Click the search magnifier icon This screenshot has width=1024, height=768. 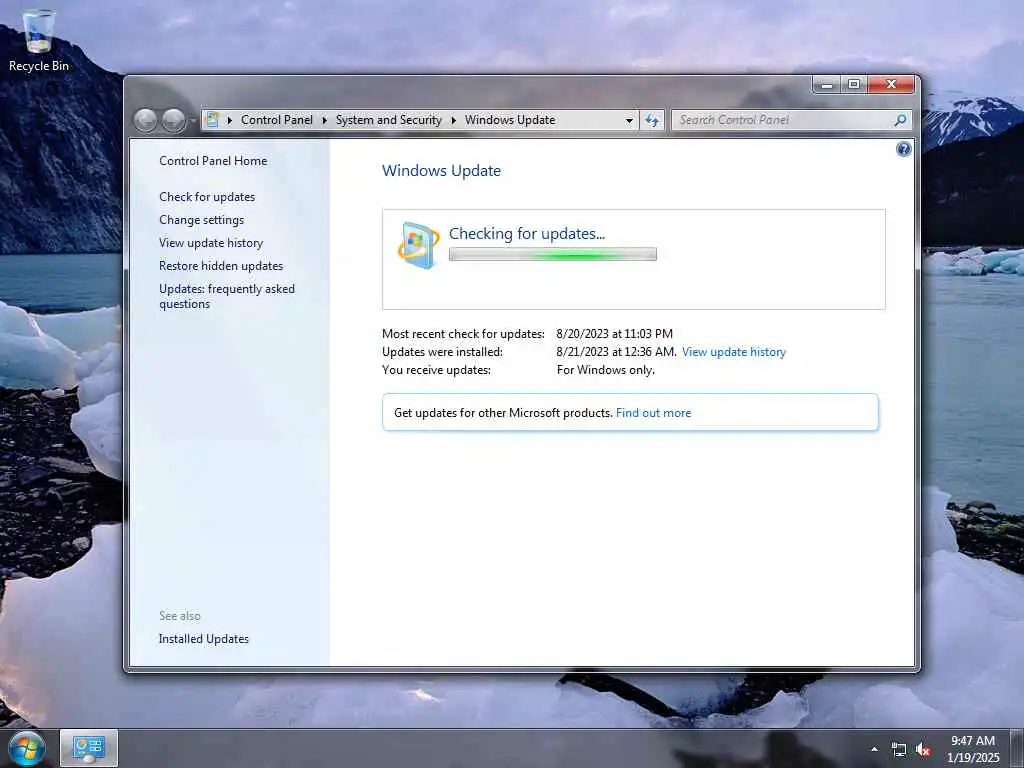tap(901, 120)
